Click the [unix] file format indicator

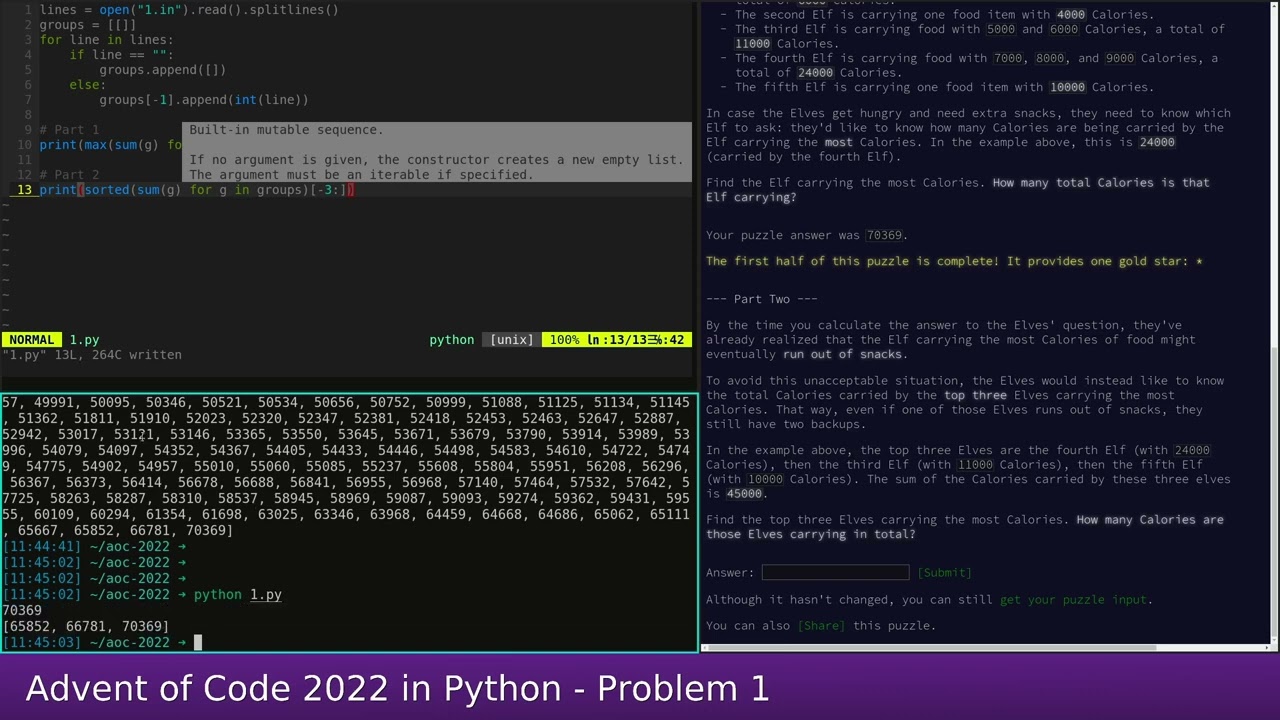(511, 340)
